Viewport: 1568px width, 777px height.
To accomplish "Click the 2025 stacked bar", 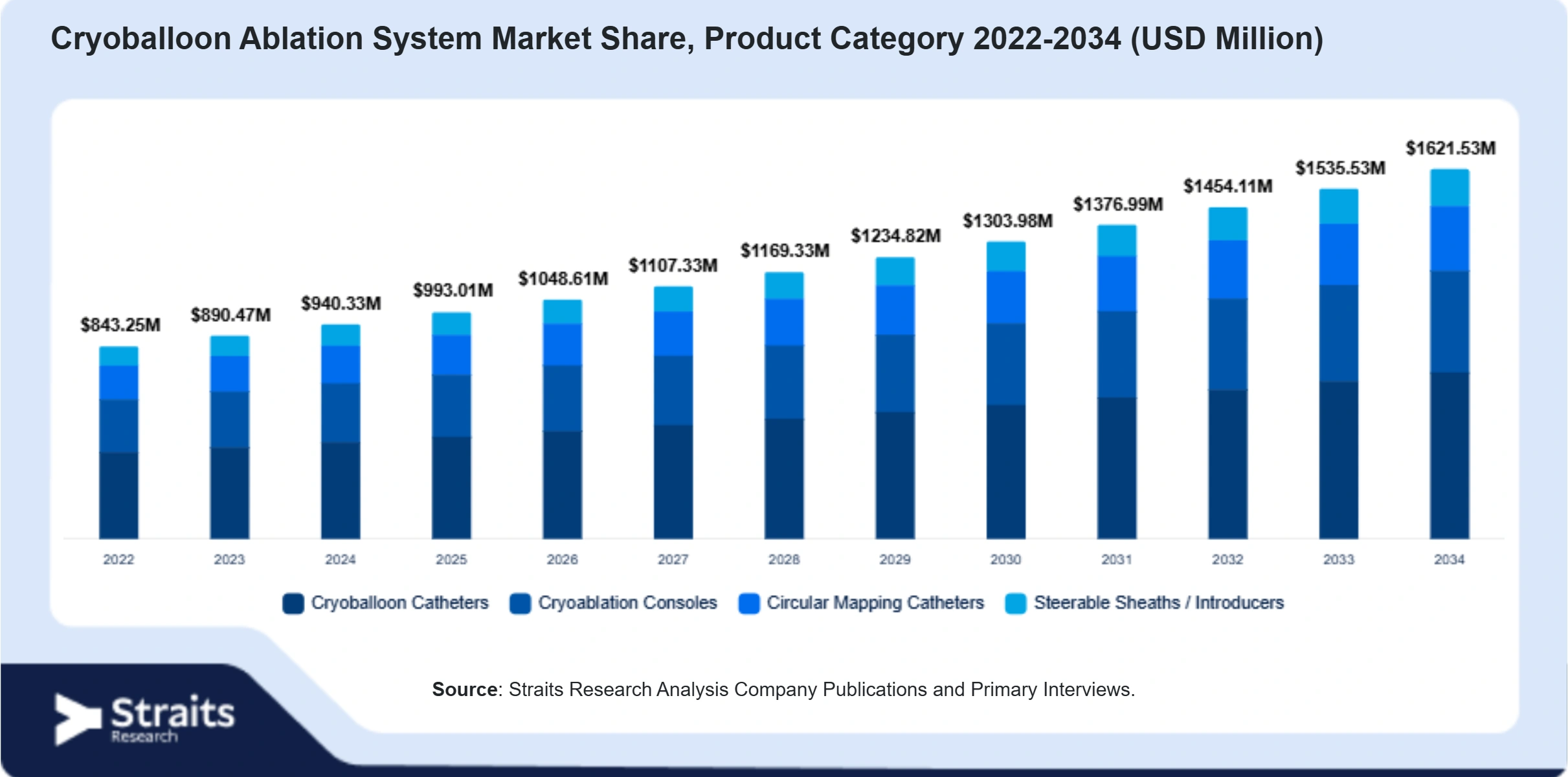I will tap(451, 425).
